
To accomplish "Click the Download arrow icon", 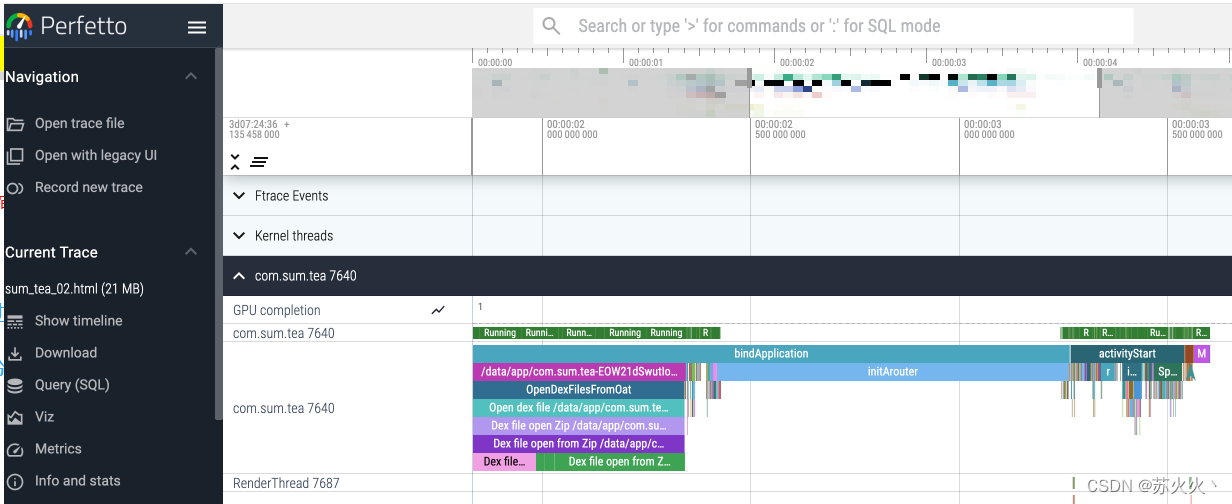I will [15, 354].
